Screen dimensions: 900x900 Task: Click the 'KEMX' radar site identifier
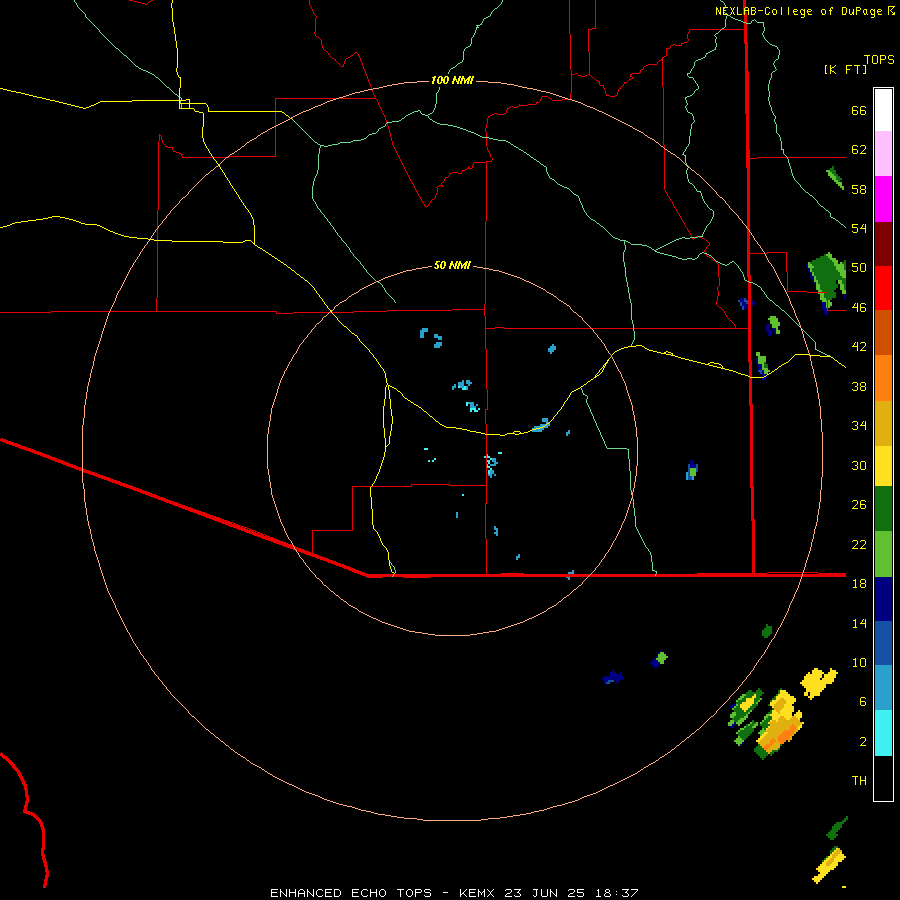pos(476,893)
